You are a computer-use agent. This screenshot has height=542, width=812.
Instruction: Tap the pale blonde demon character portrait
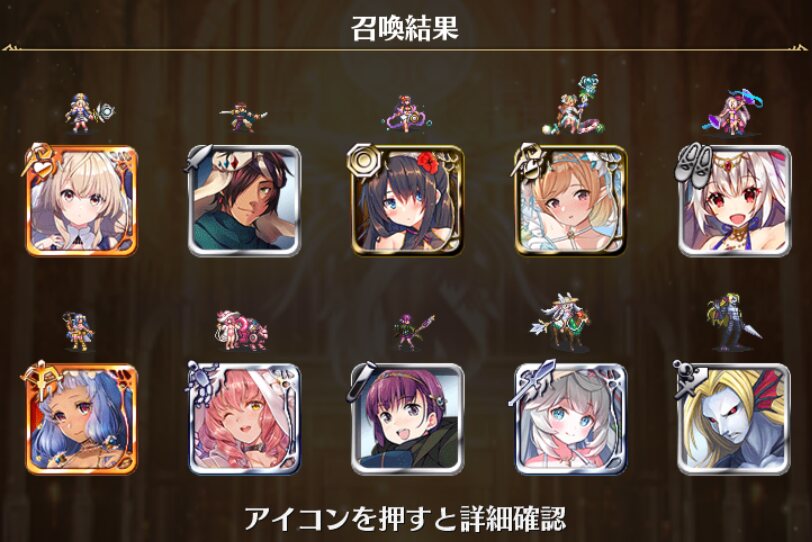pos(734,419)
